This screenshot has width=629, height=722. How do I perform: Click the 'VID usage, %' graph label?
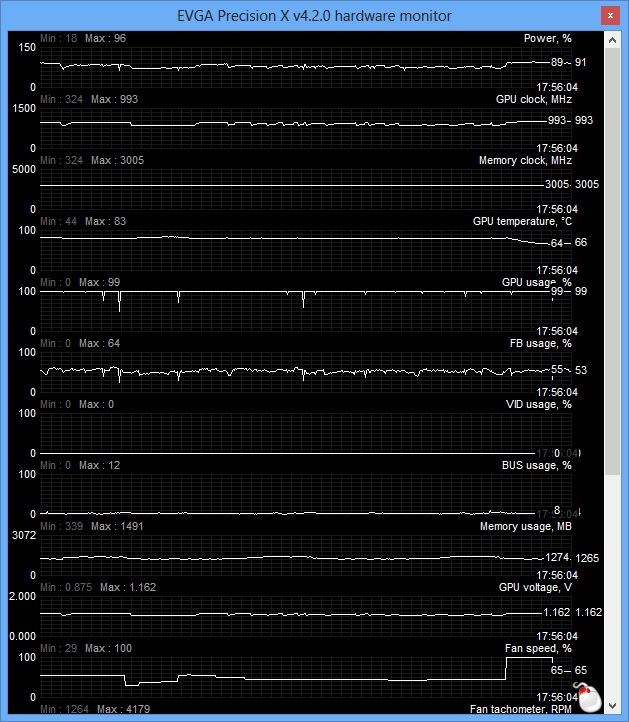[539, 404]
